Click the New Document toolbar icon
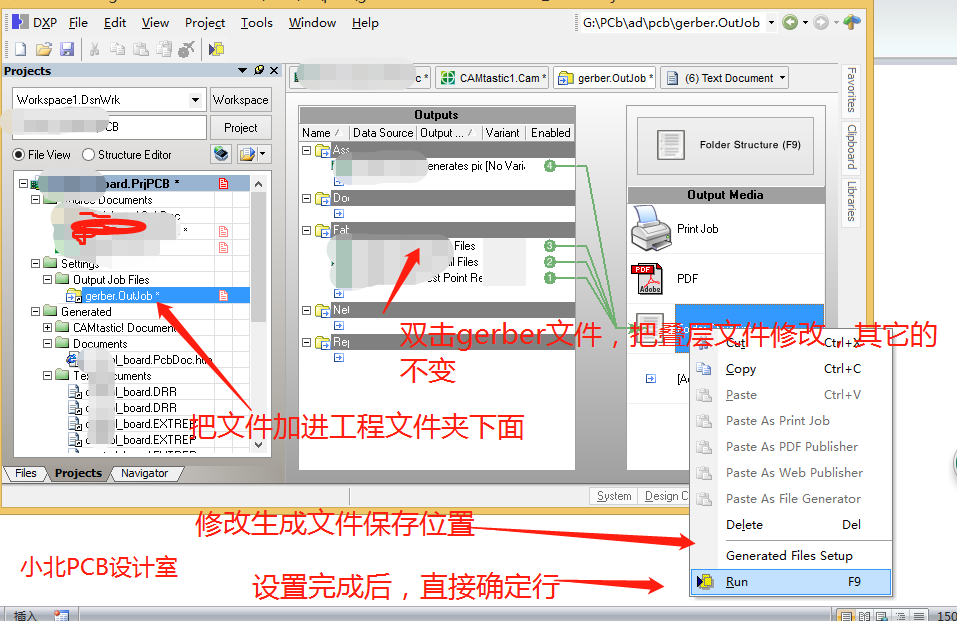 coord(20,49)
